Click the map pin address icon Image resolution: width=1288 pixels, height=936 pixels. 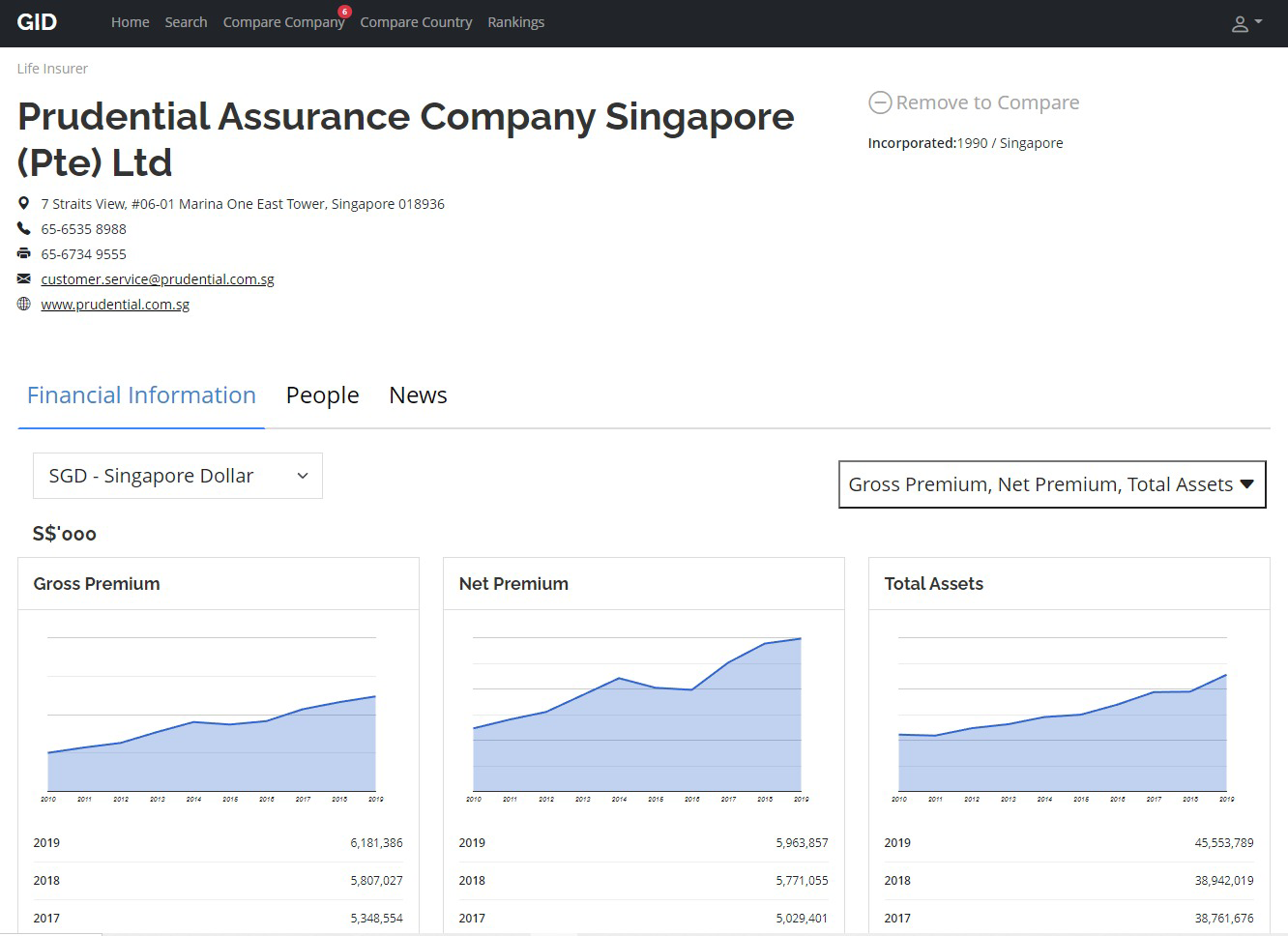24,203
